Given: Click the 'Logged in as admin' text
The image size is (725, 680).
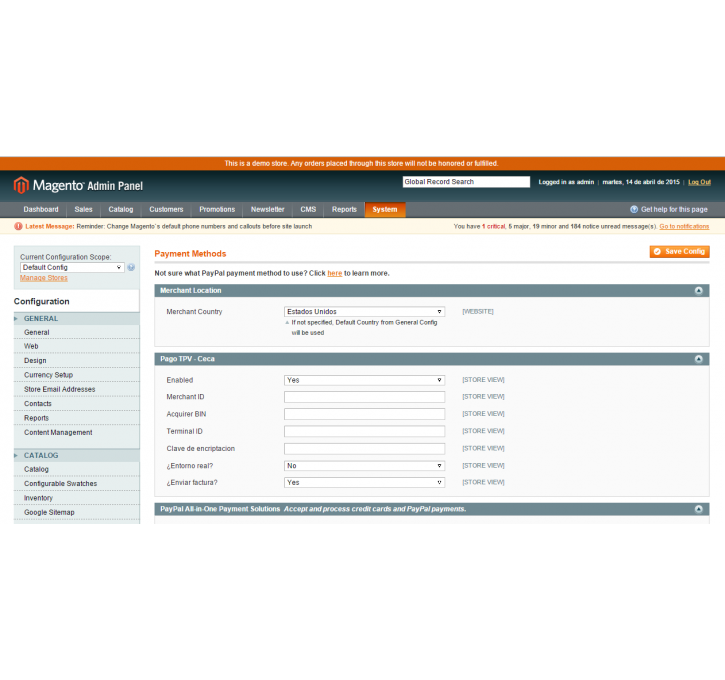Looking at the screenshot, I should [566, 182].
